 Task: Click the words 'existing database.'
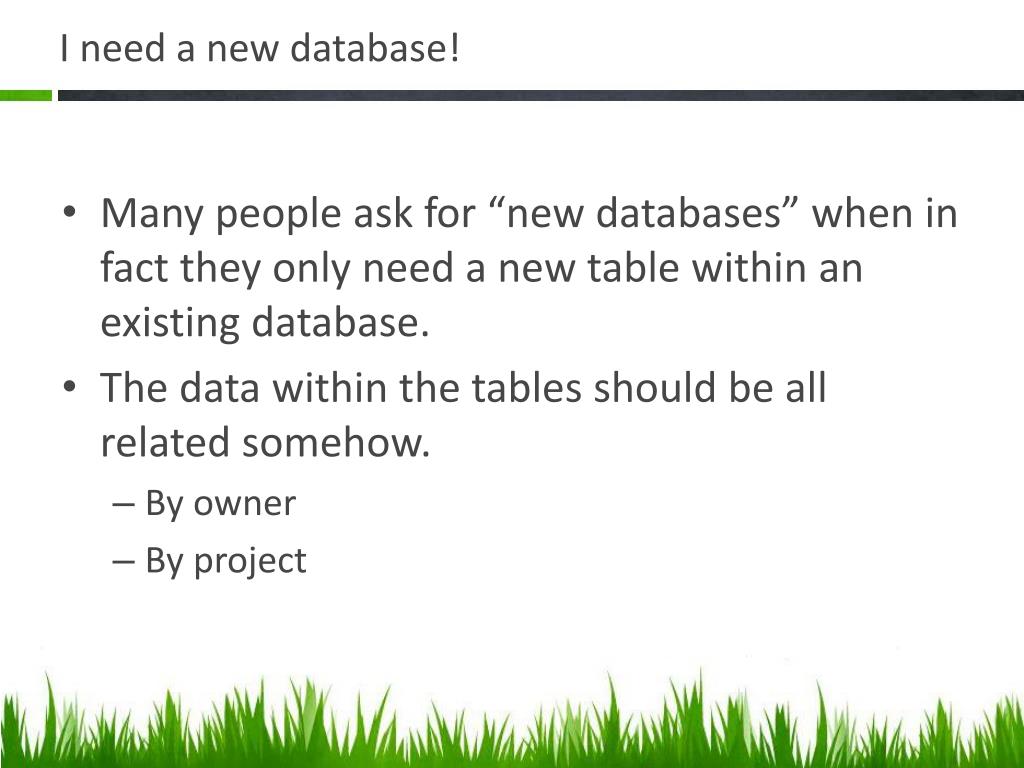[x=264, y=323]
